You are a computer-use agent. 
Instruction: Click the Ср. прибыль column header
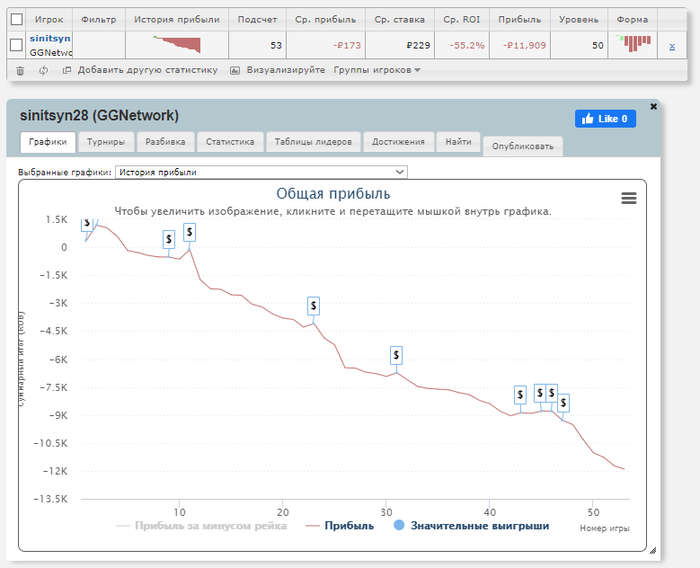click(325, 20)
